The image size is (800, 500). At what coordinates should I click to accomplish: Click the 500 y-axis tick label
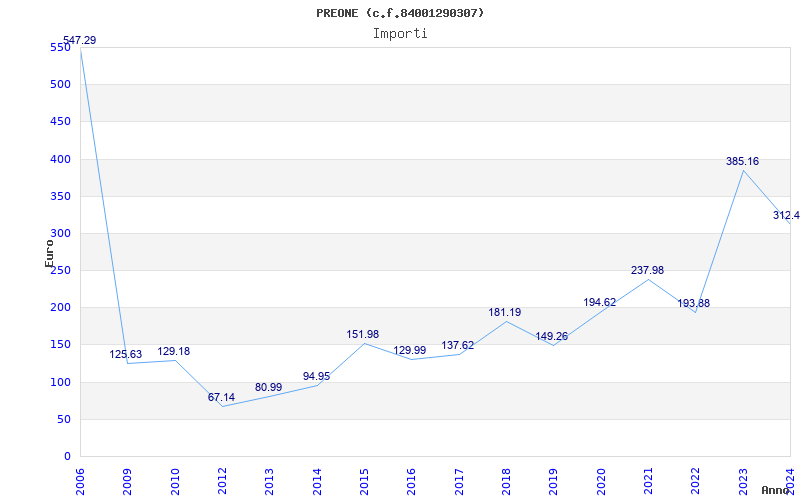pyautogui.click(x=60, y=85)
